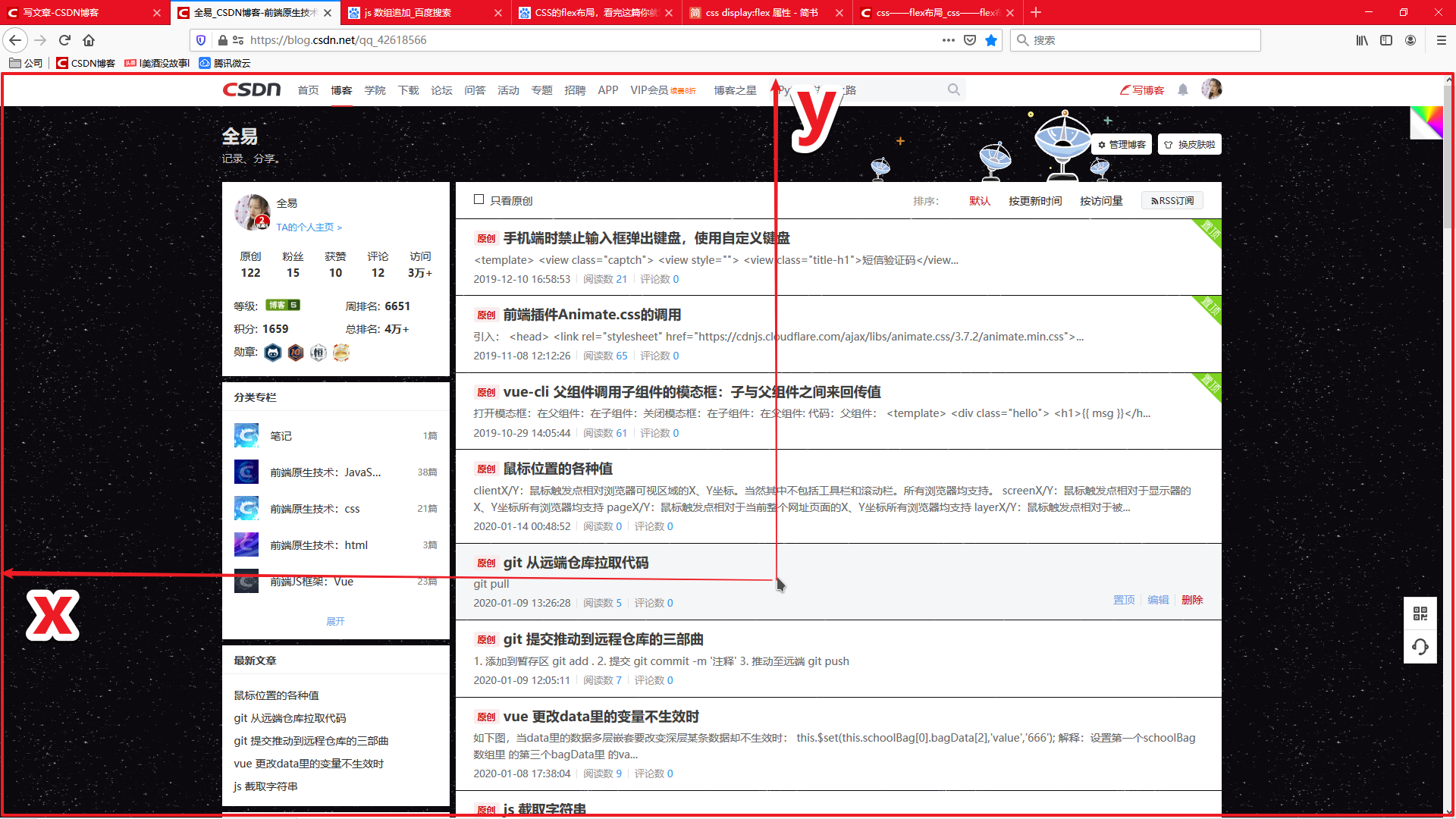Click the 前端原生技术: html category icon
Screen dimensions: 1456x819
[246, 544]
